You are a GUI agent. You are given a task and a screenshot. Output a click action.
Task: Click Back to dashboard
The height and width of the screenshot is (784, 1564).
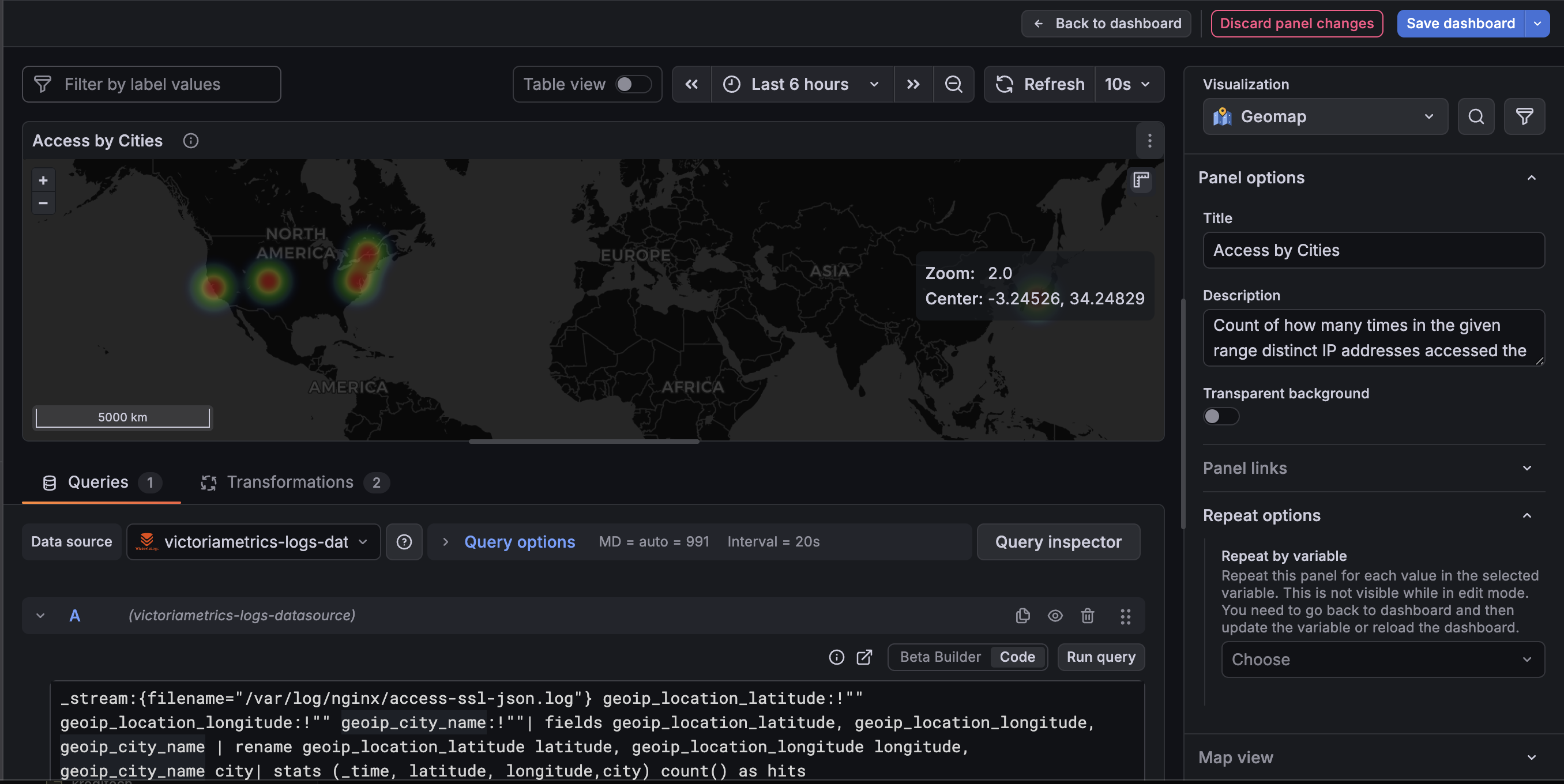(1106, 24)
